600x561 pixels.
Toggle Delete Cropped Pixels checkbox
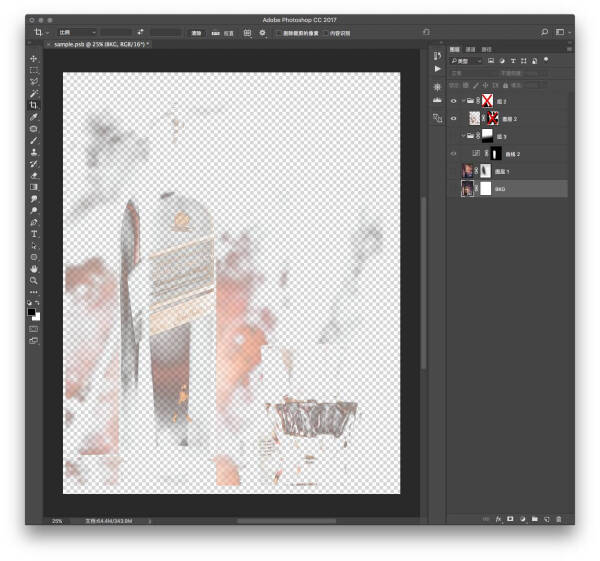[279, 33]
